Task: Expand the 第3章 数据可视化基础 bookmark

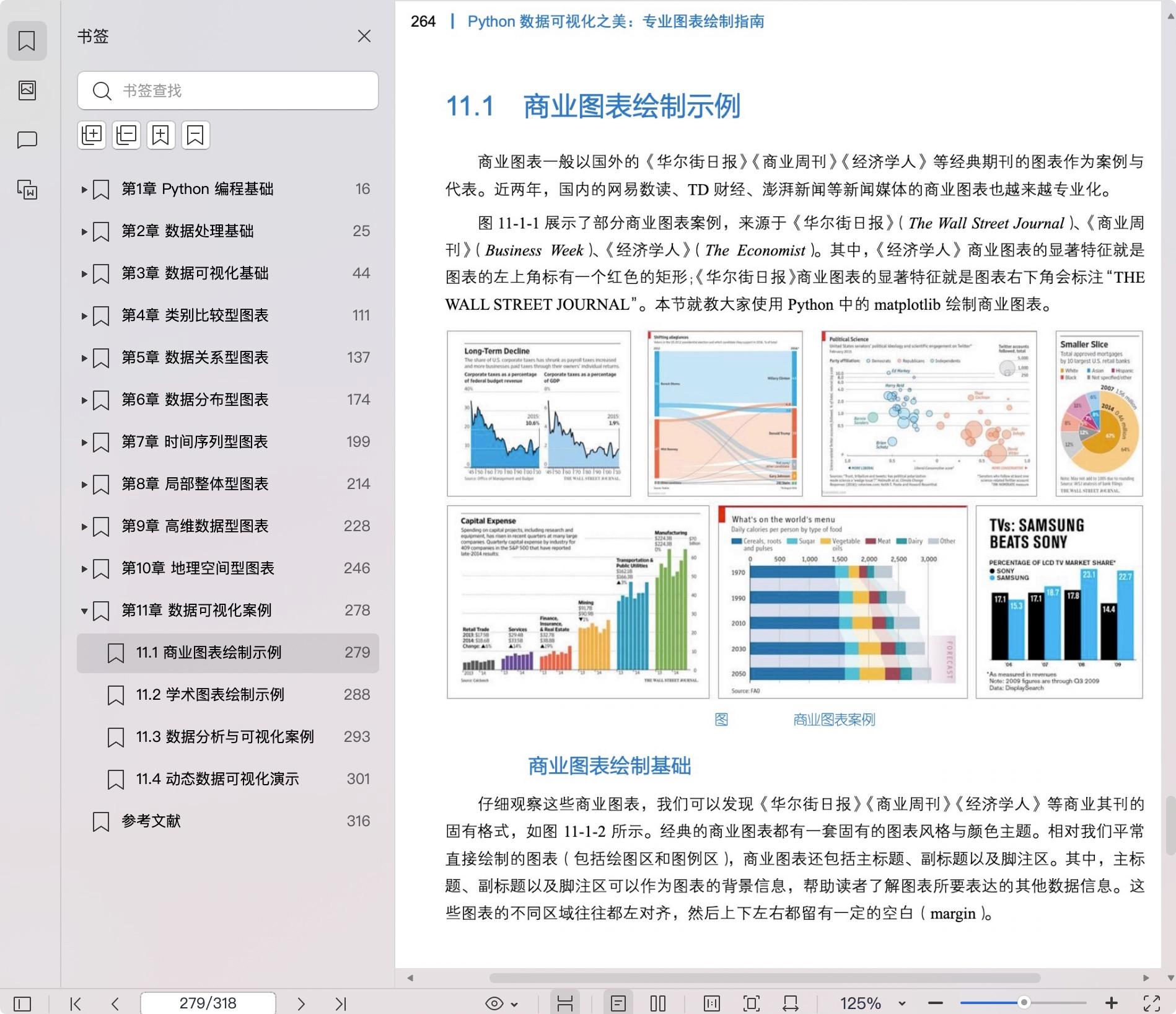Action: click(84, 274)
